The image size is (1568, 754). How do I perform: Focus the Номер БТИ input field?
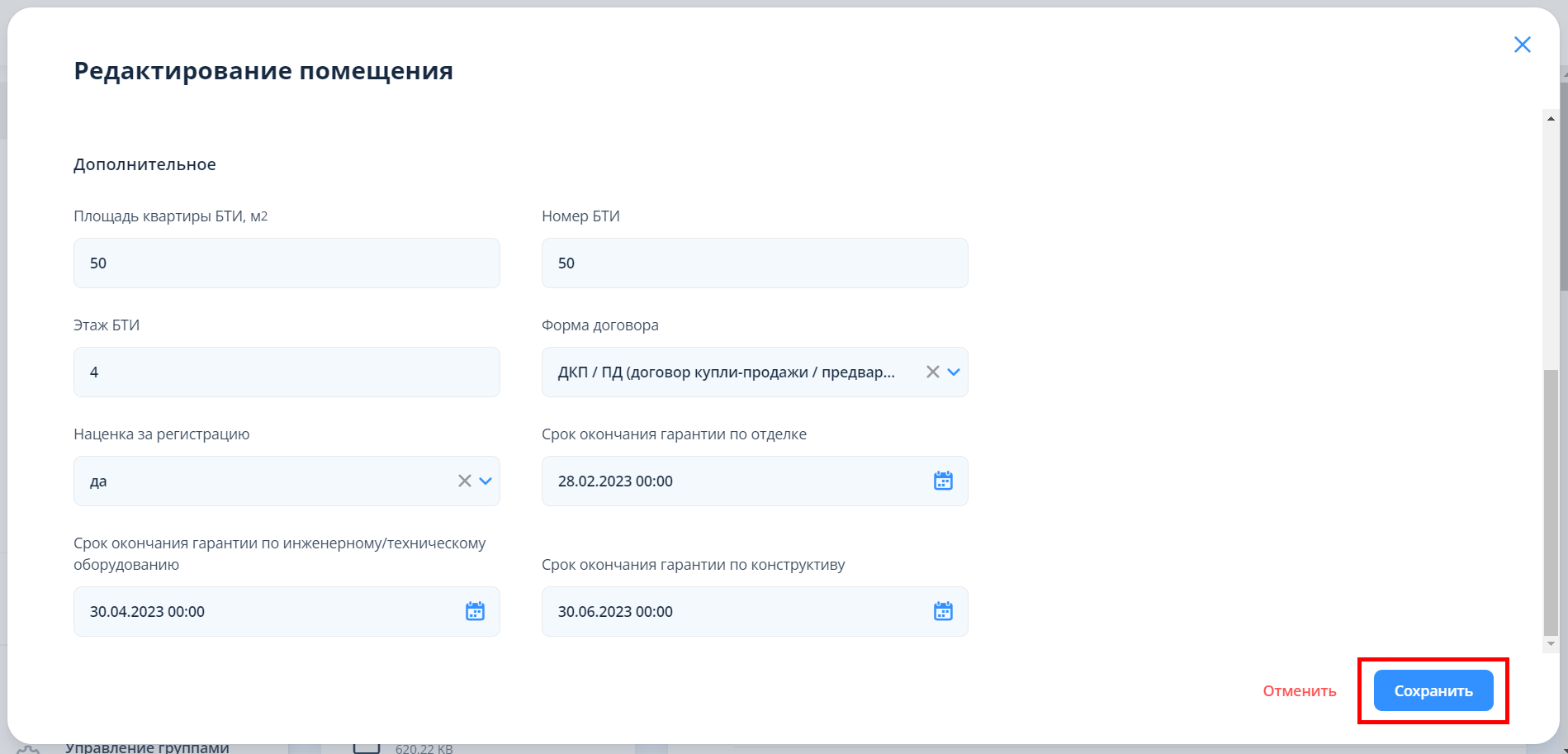point(754,263)
